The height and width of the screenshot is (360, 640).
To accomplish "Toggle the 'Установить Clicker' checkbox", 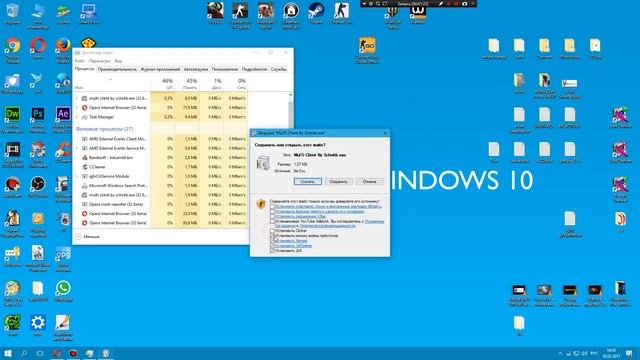I will click(272, 231).
